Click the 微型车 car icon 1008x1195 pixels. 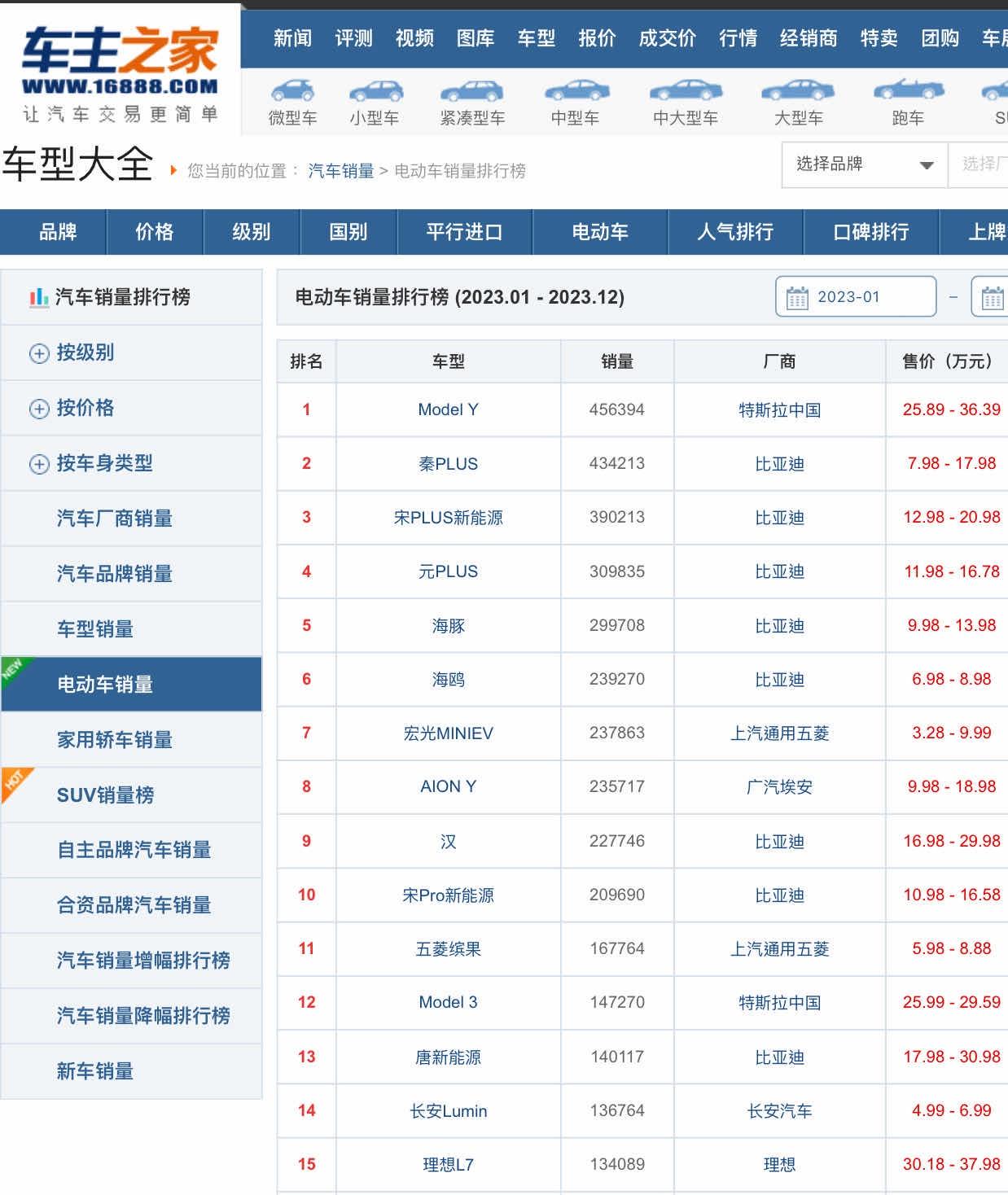pos(292,91)
